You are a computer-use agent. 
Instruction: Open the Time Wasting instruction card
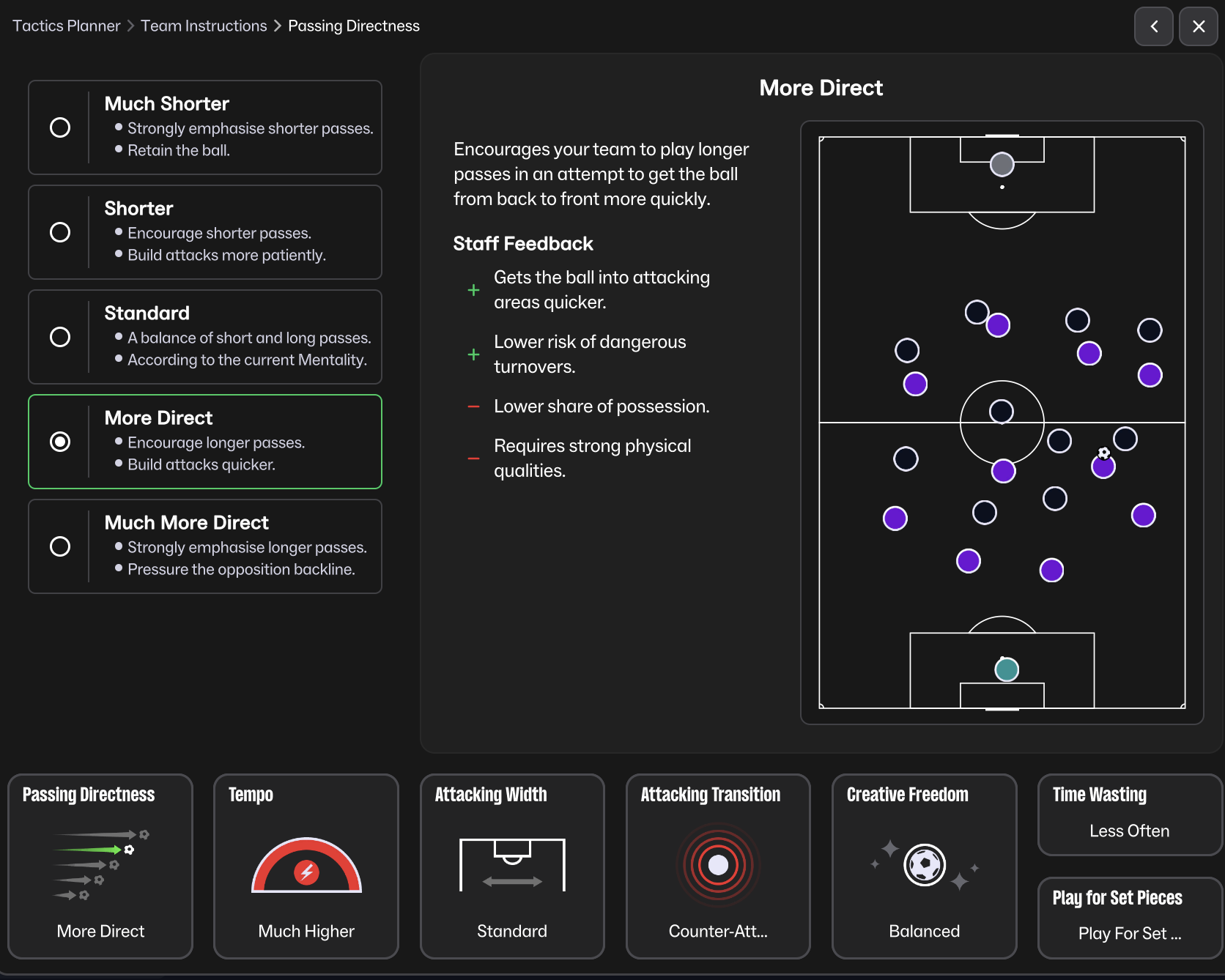[1129, 814]
